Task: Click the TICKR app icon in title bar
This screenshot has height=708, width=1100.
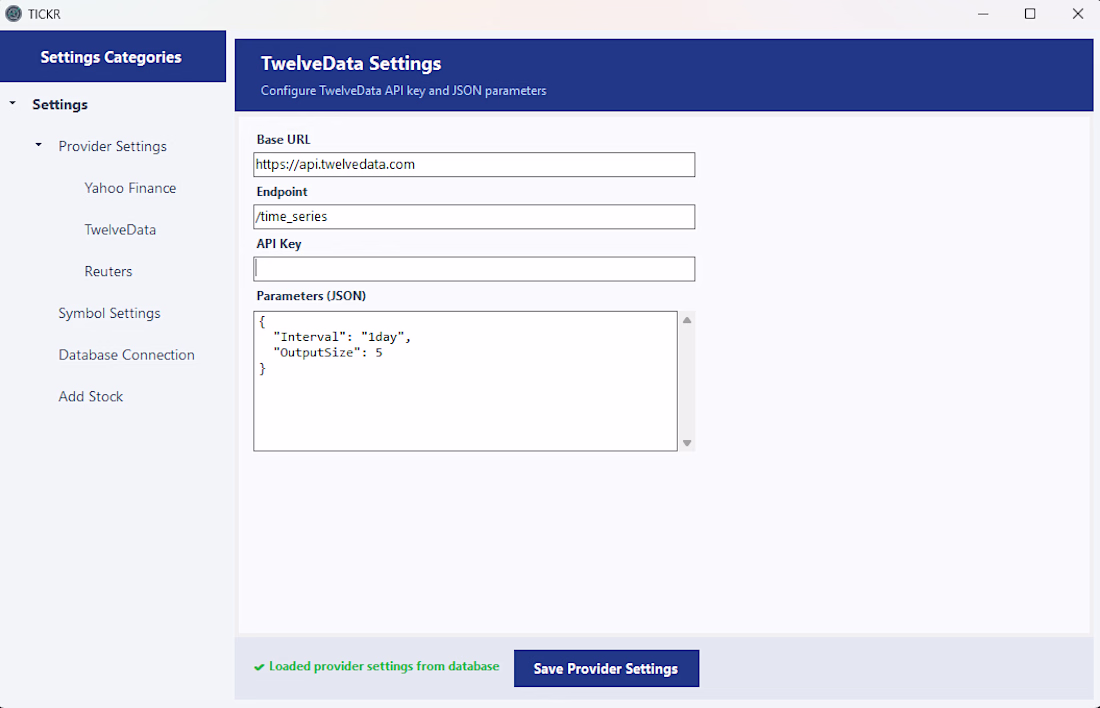Action: pos(13,13)
